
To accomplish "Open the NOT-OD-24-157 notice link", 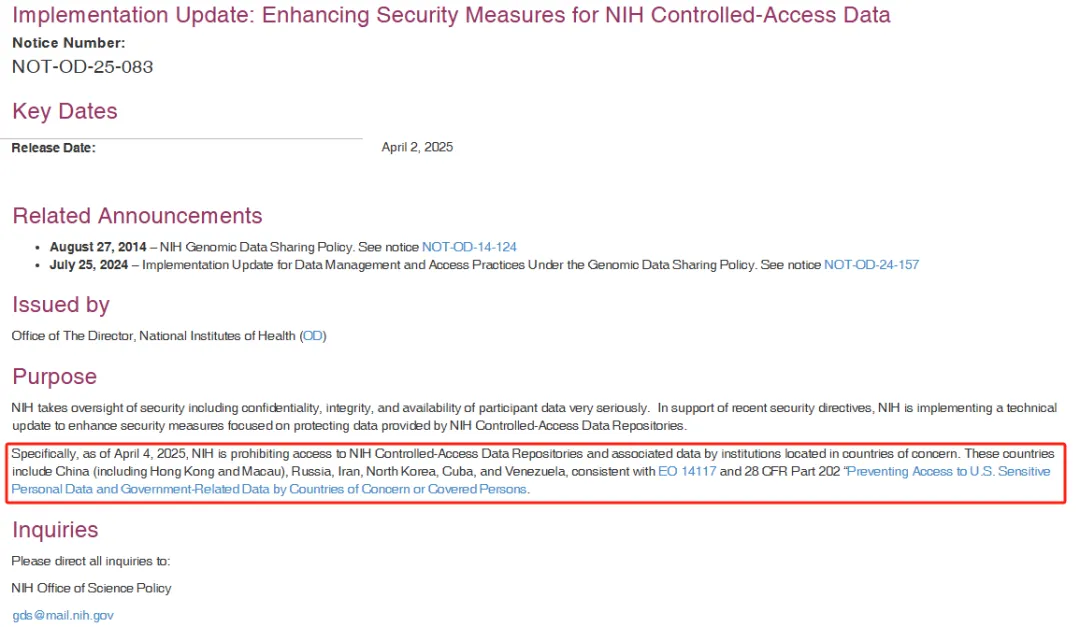I will (x=871, y=265).
